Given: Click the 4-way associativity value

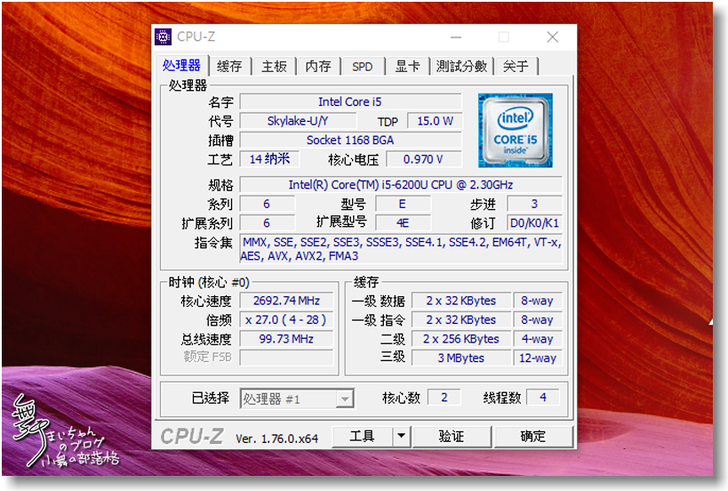Looking at the screenshot, I should 538,339.
